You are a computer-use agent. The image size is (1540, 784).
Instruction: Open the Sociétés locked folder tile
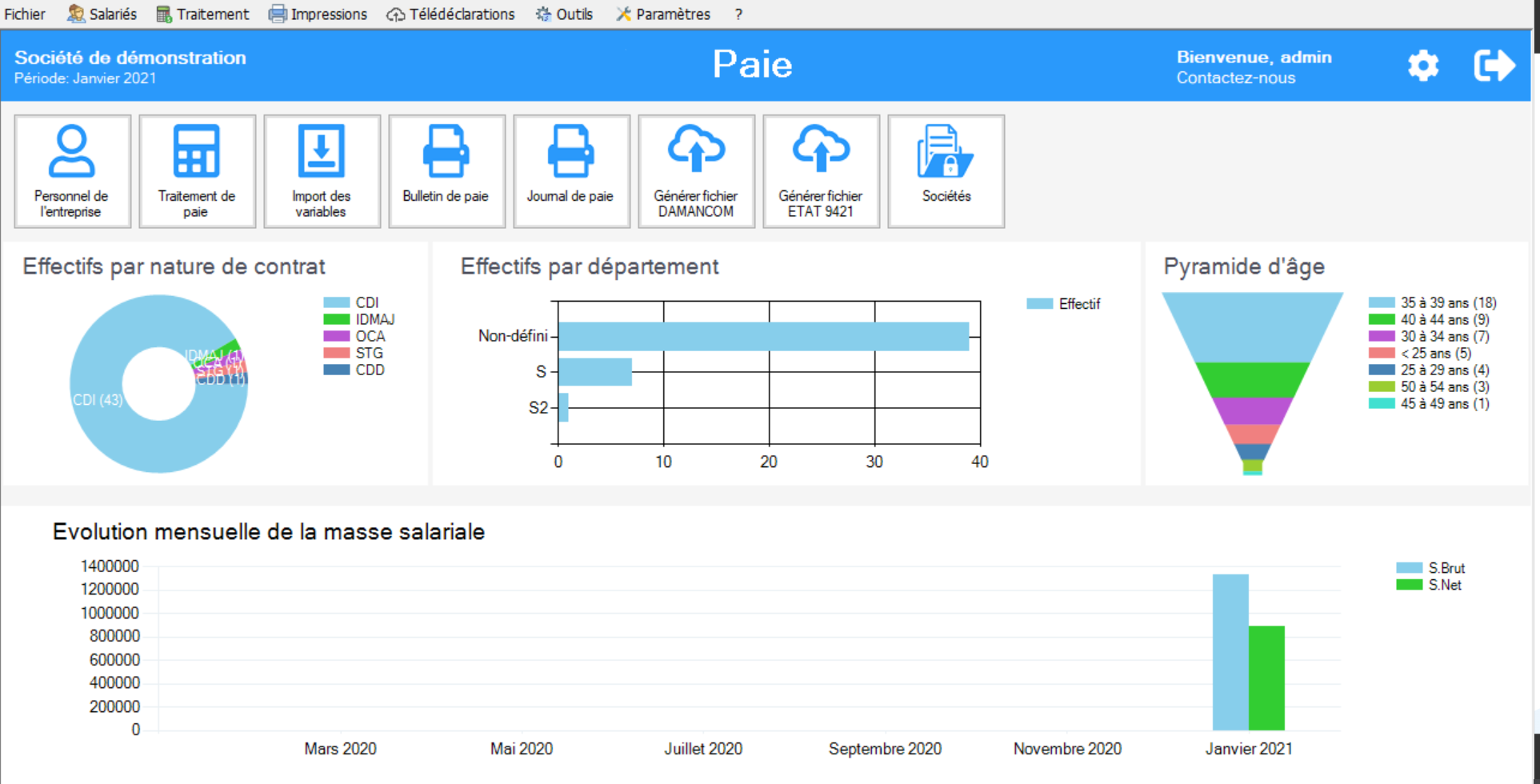coord(946,171)
